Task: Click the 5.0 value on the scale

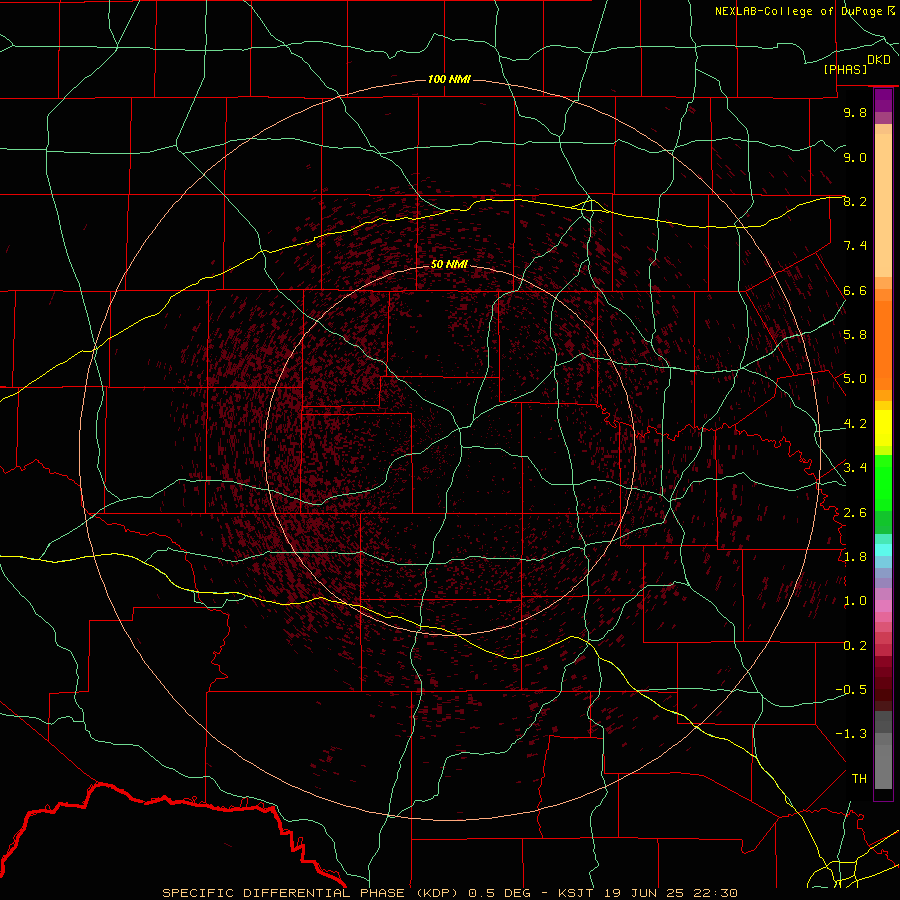Action: click(x=855, y=379)
